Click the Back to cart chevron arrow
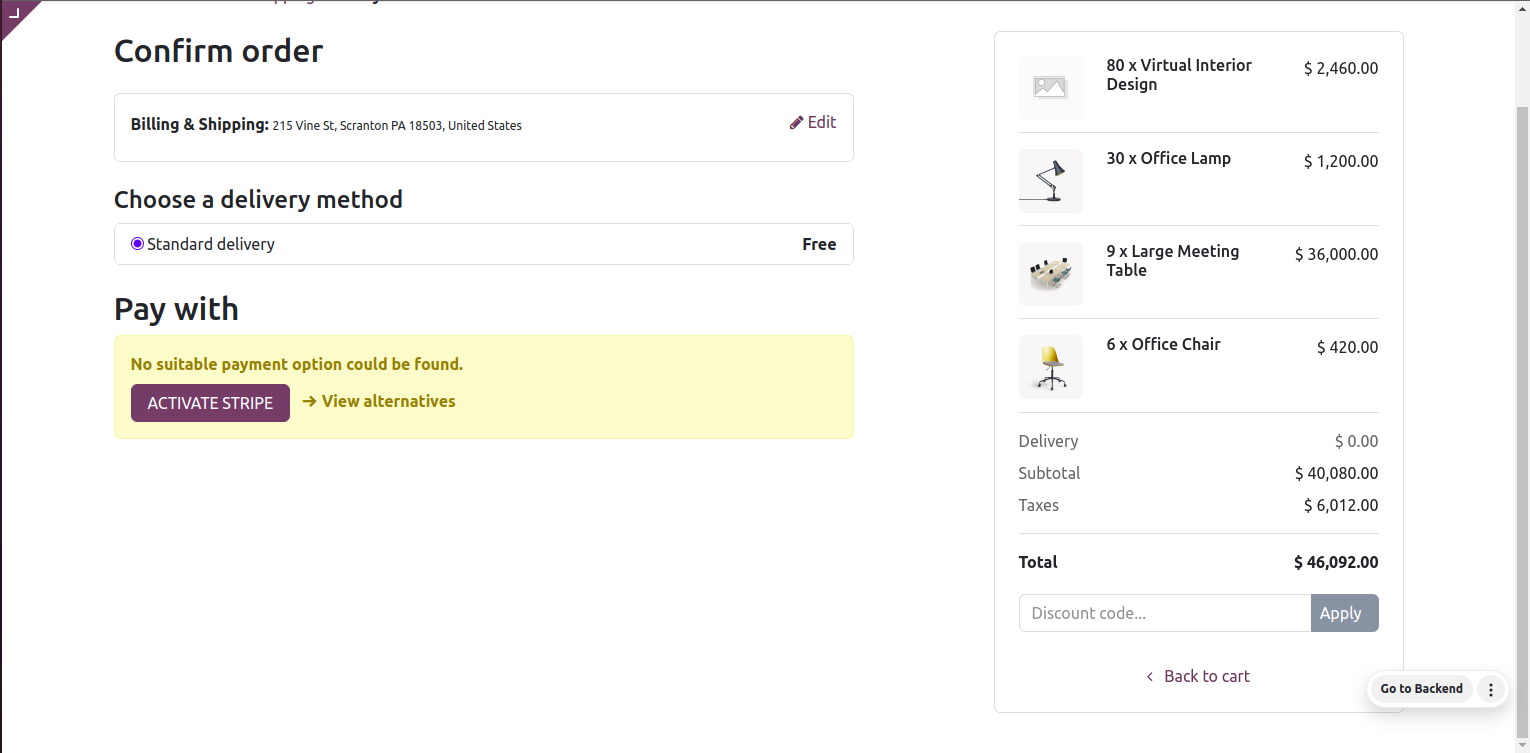Screen dimensions: 1530x753 pyautogui.click(x=1150, y=677)
